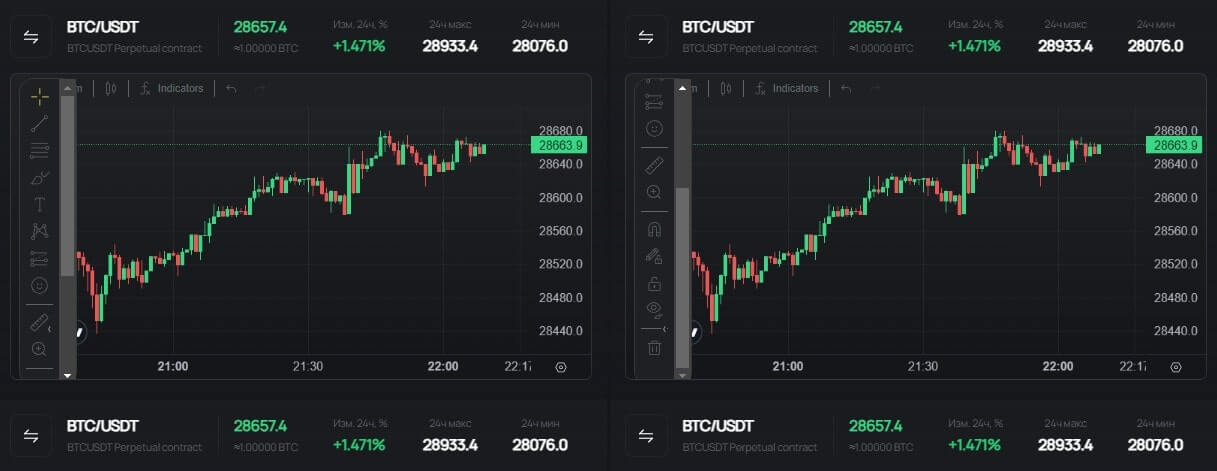Open Indicators menu in the left chart

click(172, 88)
